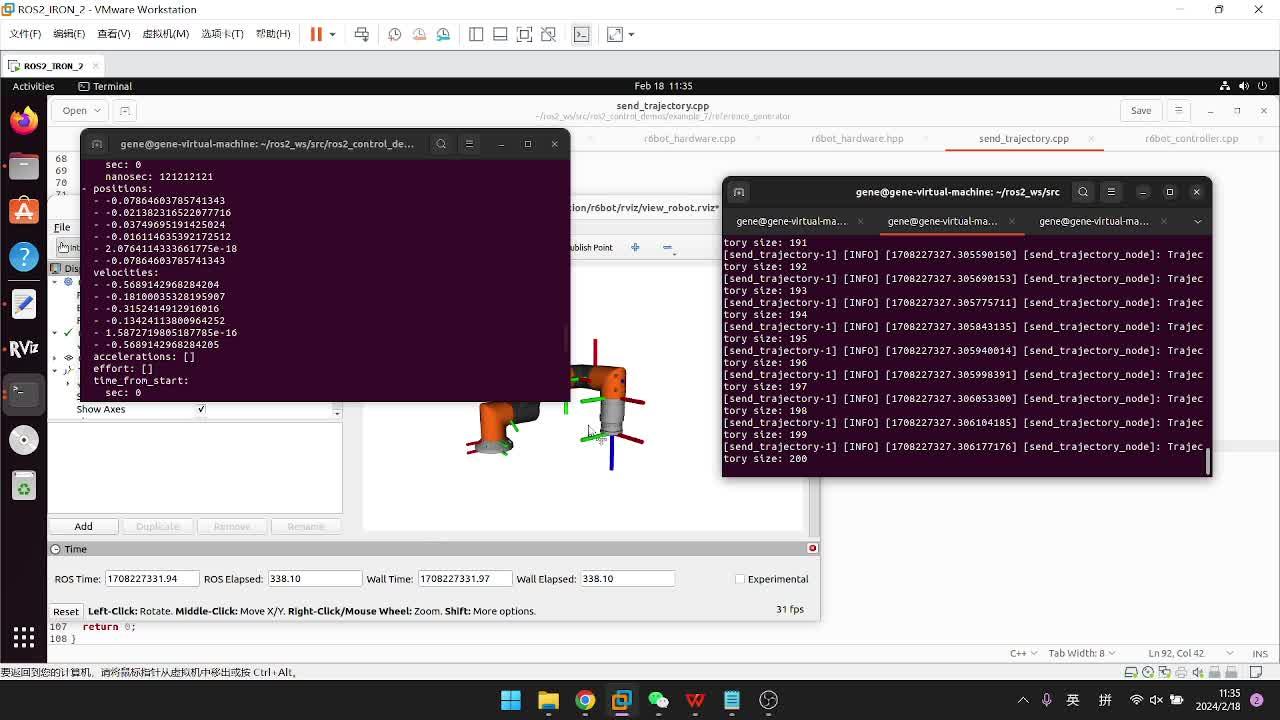Click the ROS Time input field

(x=151, y=579)
